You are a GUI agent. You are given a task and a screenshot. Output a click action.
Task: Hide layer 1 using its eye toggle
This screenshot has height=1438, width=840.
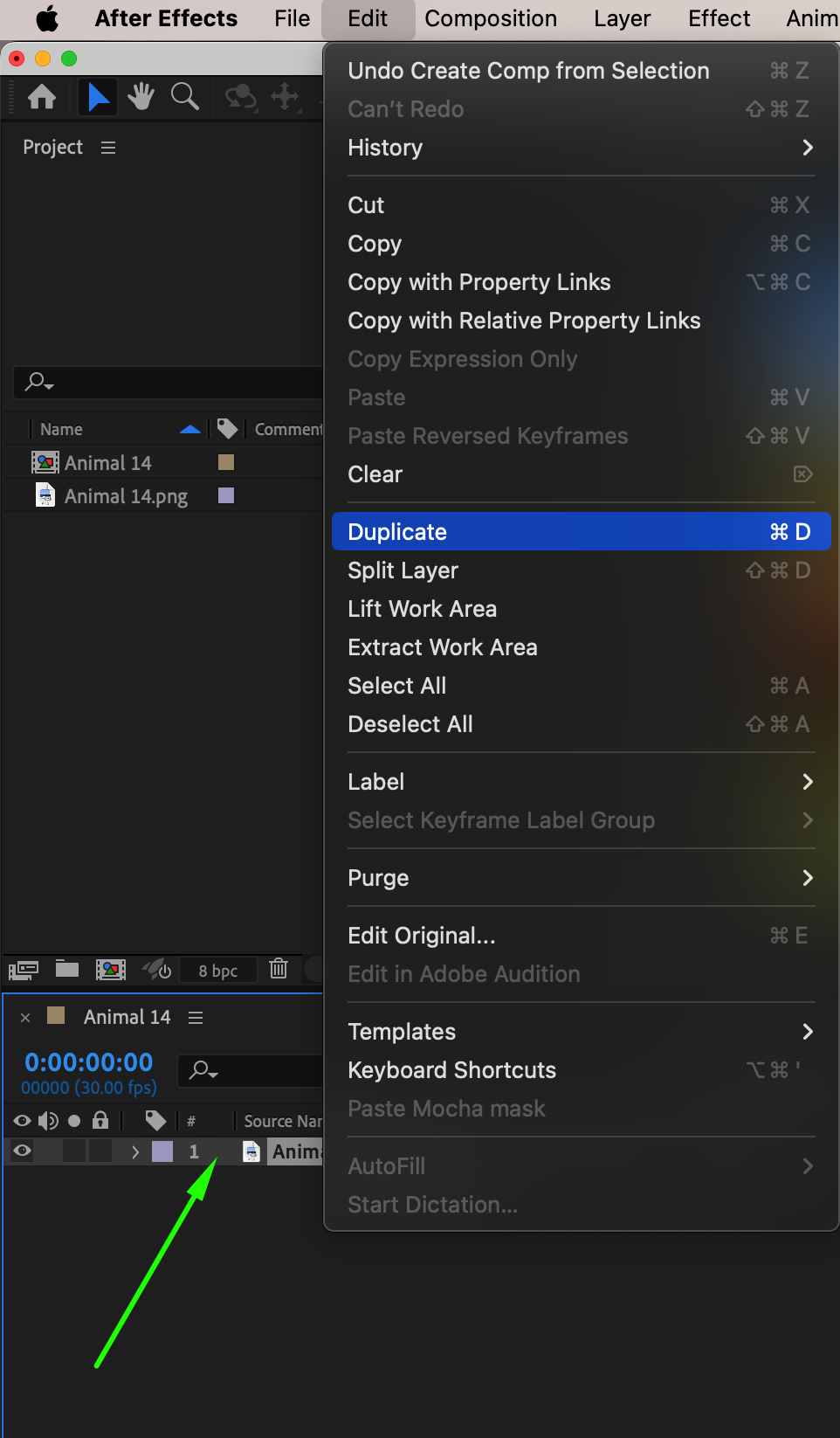click(23, 1151)
